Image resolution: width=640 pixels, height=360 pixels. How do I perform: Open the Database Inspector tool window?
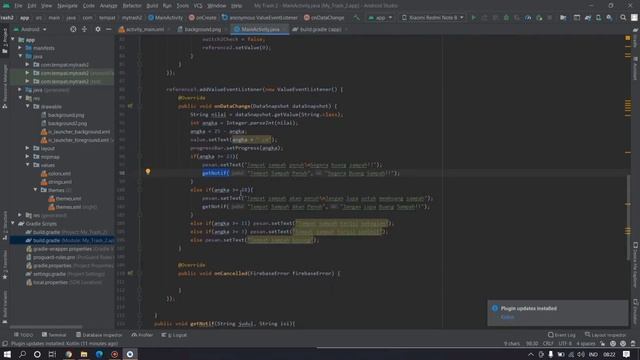[99, 335]
